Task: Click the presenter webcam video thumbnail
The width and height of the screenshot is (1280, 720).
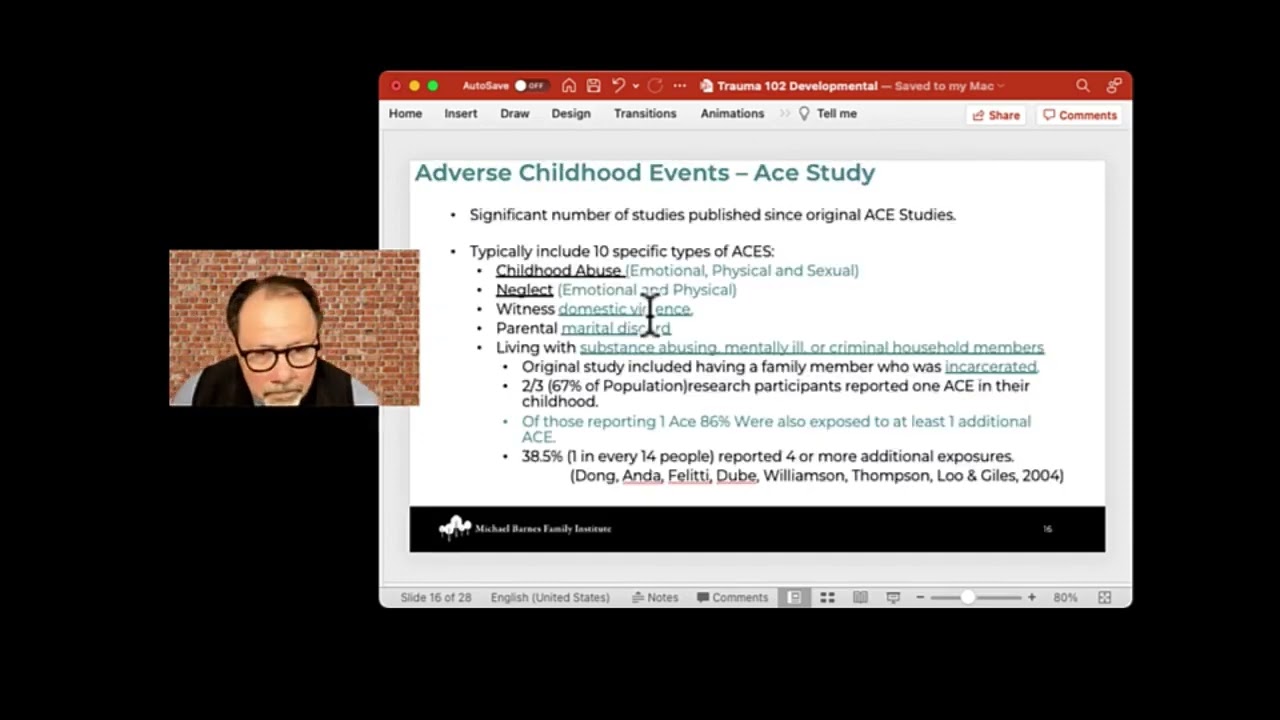Action: point(294,328)
